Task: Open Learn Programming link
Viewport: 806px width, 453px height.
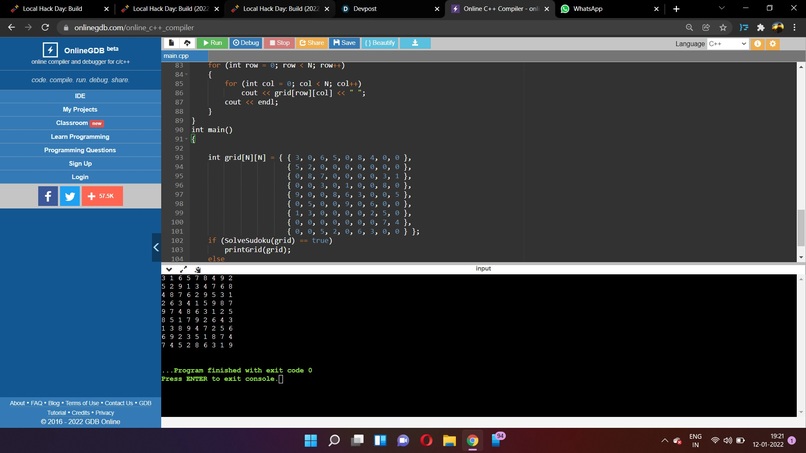Action: (80, 137)
